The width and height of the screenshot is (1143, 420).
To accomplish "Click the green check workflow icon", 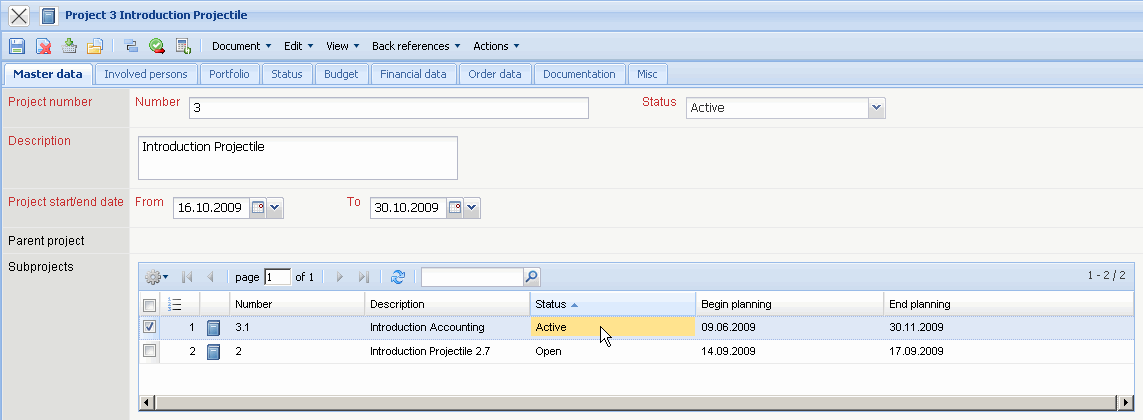I will [x=157, y=46].
